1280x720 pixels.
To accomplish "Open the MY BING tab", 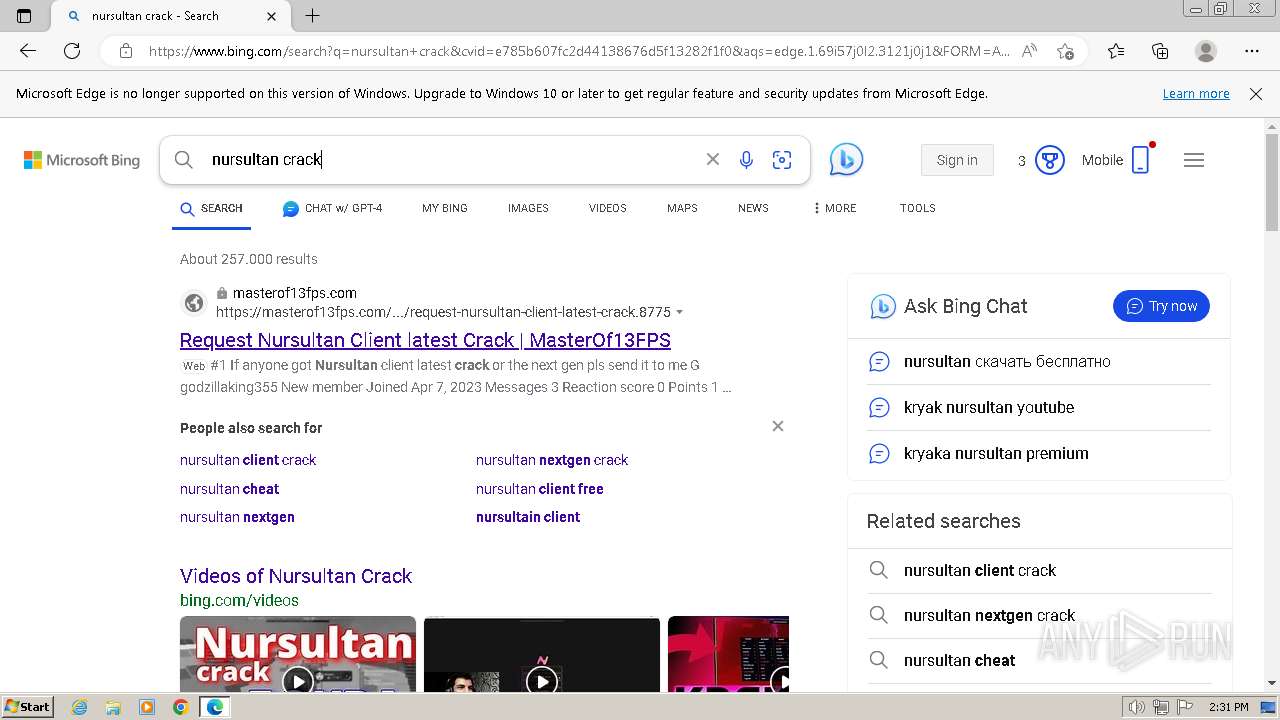I will pos(445,209).
